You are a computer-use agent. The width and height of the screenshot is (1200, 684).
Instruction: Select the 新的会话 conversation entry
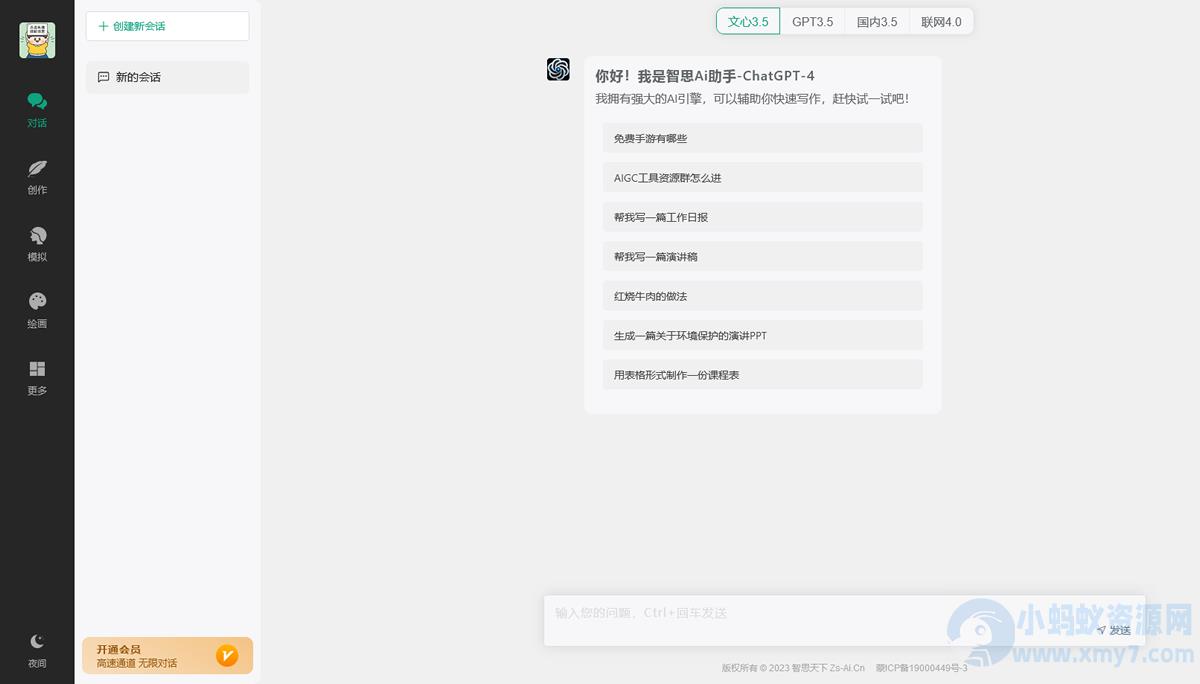pos(167,77)
